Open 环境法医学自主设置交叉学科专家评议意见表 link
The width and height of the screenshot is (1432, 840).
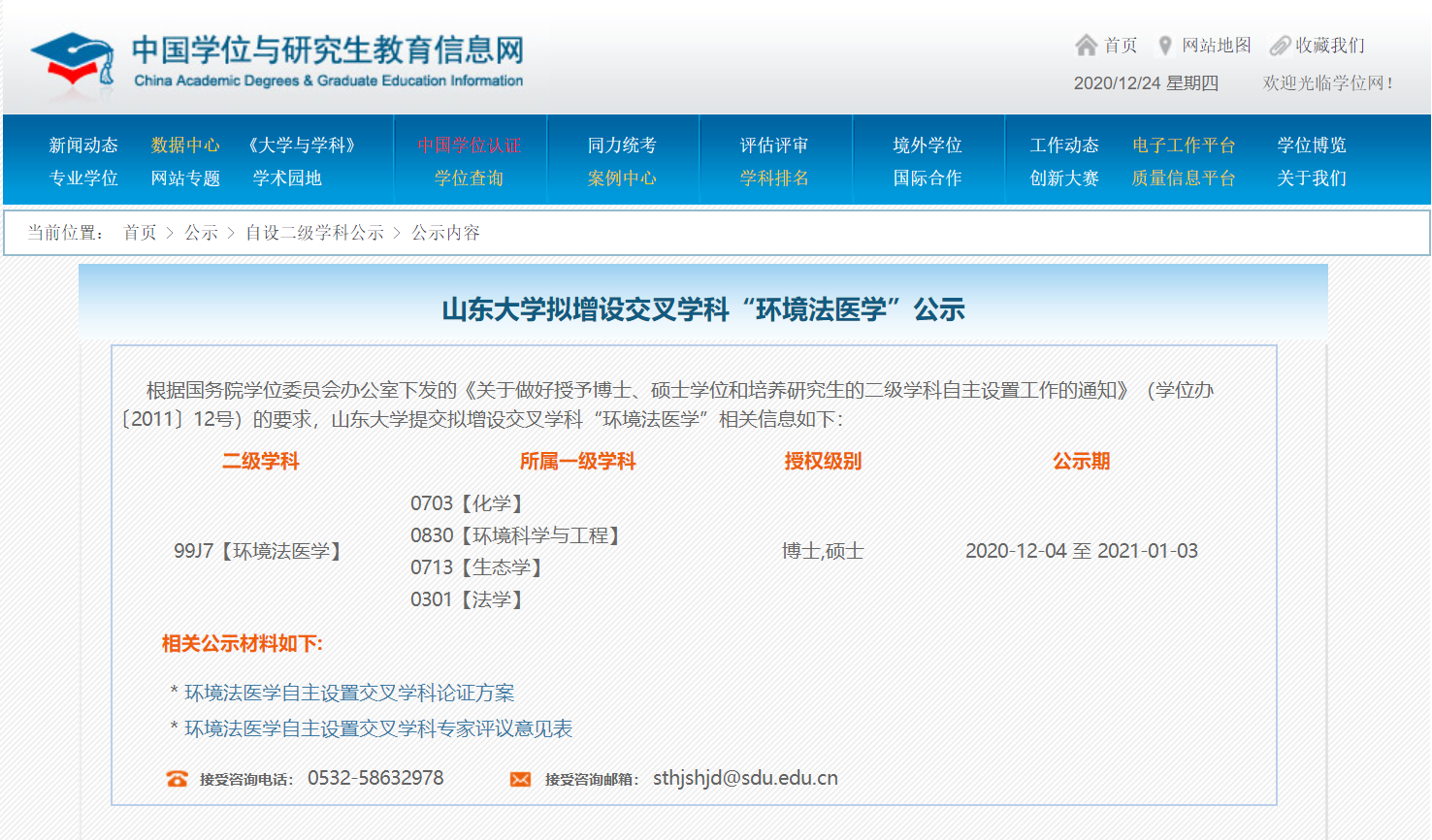pyautogui.click(x=378, y=728)
